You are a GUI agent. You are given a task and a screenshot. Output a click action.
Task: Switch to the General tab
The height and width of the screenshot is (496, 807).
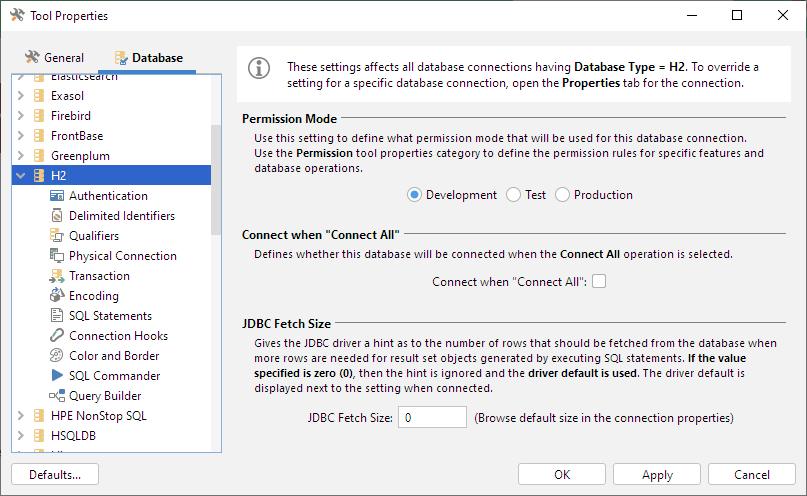[55, 58]
